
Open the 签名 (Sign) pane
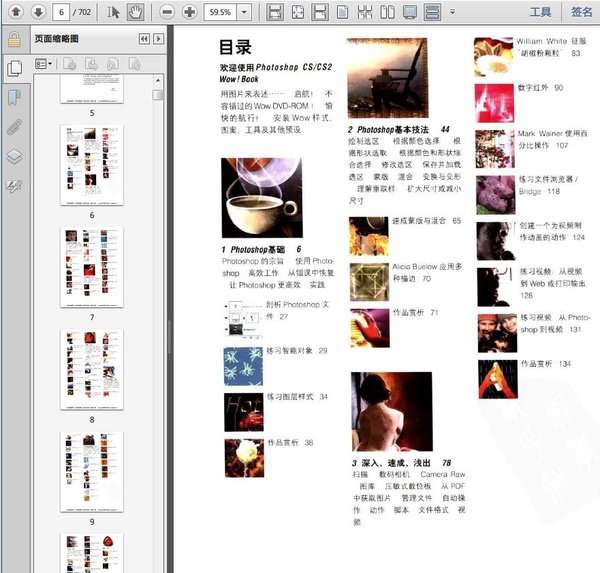582,12
